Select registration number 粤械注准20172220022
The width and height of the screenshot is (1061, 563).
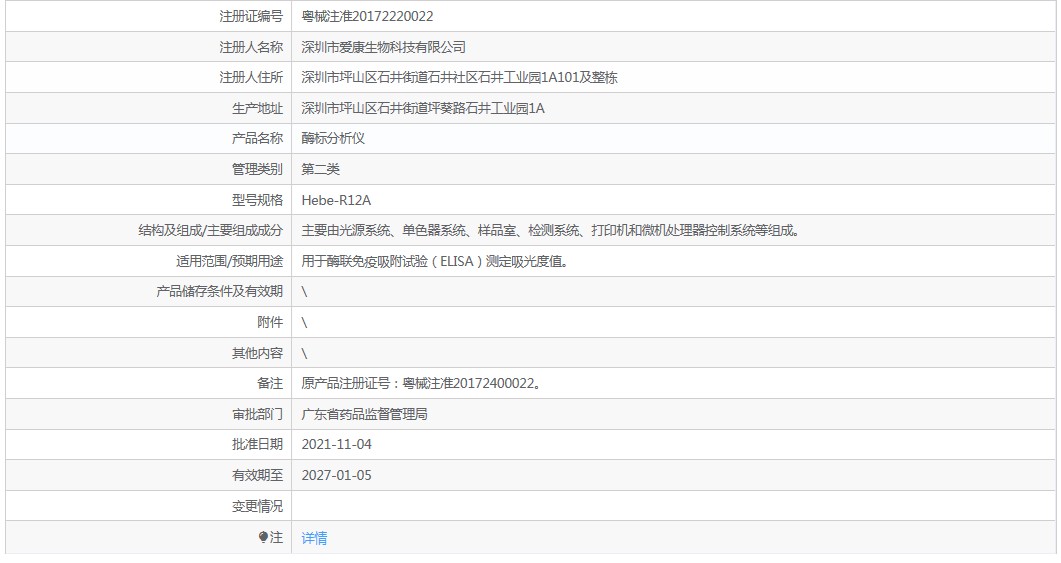click(367, 16)
